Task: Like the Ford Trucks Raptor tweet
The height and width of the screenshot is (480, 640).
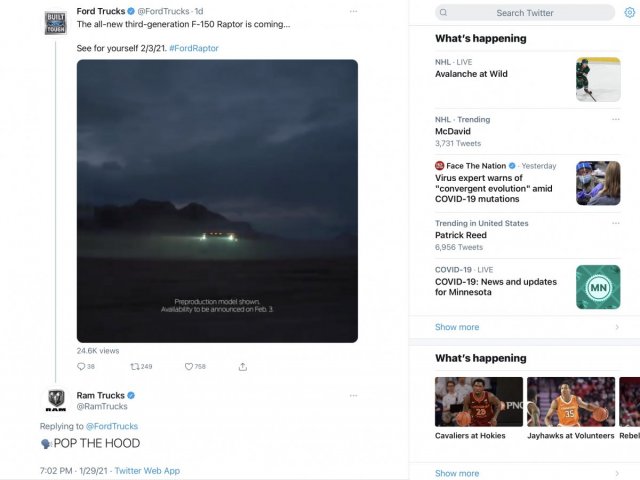Action: coord(189,367)
